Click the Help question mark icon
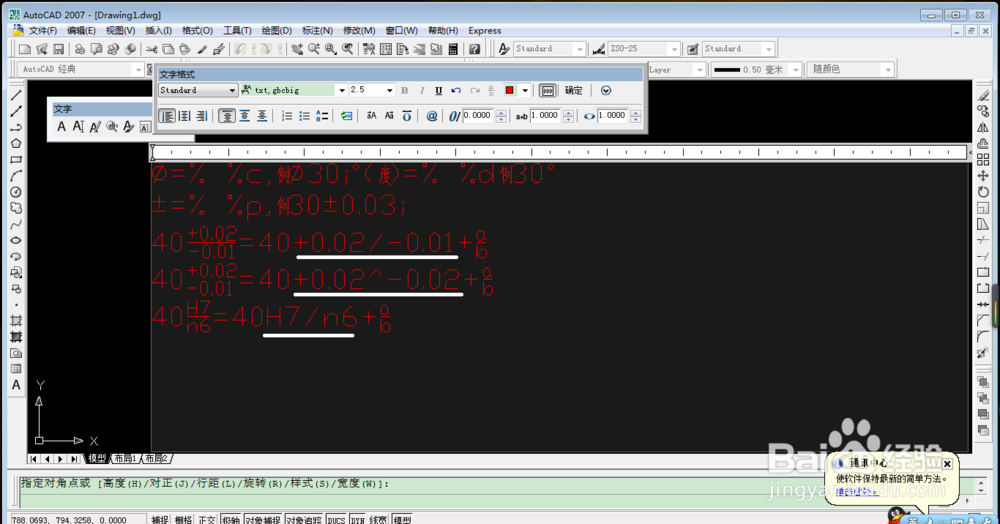The image size is (1000, 524). (474, 49)
